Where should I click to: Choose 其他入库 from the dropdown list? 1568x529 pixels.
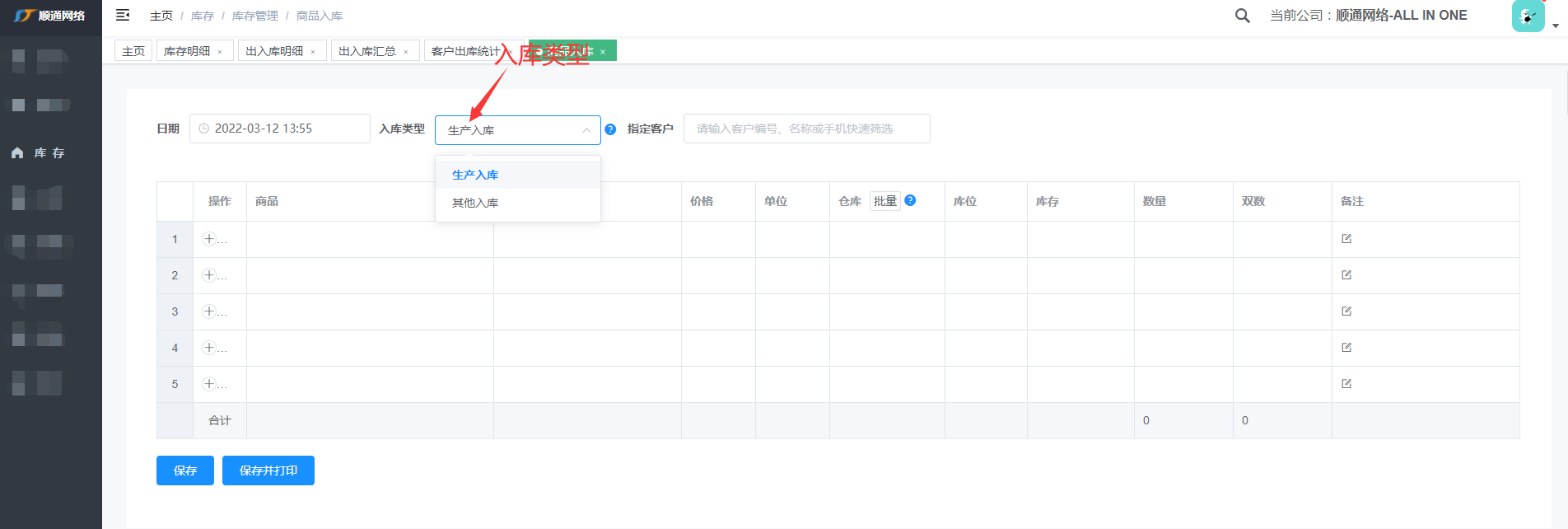point(475,203)
